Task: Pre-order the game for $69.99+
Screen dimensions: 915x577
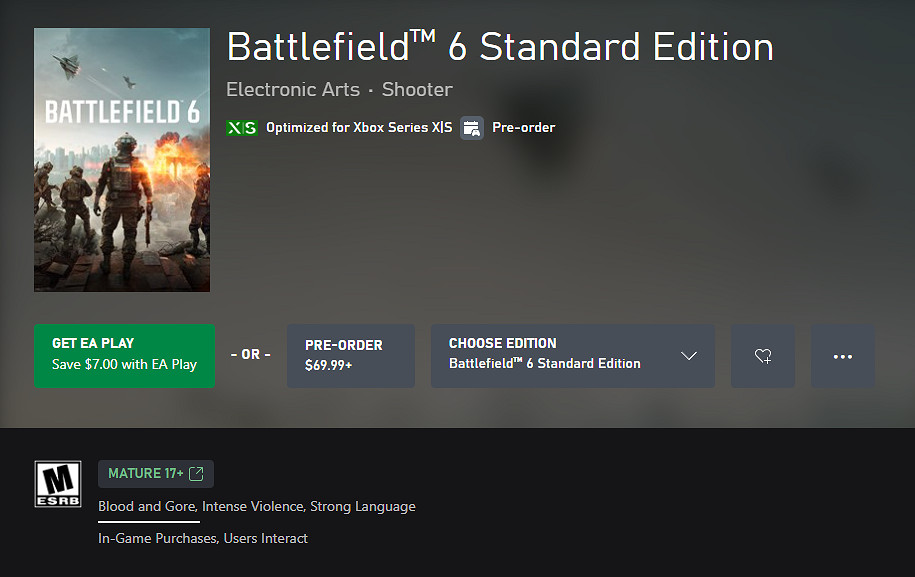Action: 350,355
